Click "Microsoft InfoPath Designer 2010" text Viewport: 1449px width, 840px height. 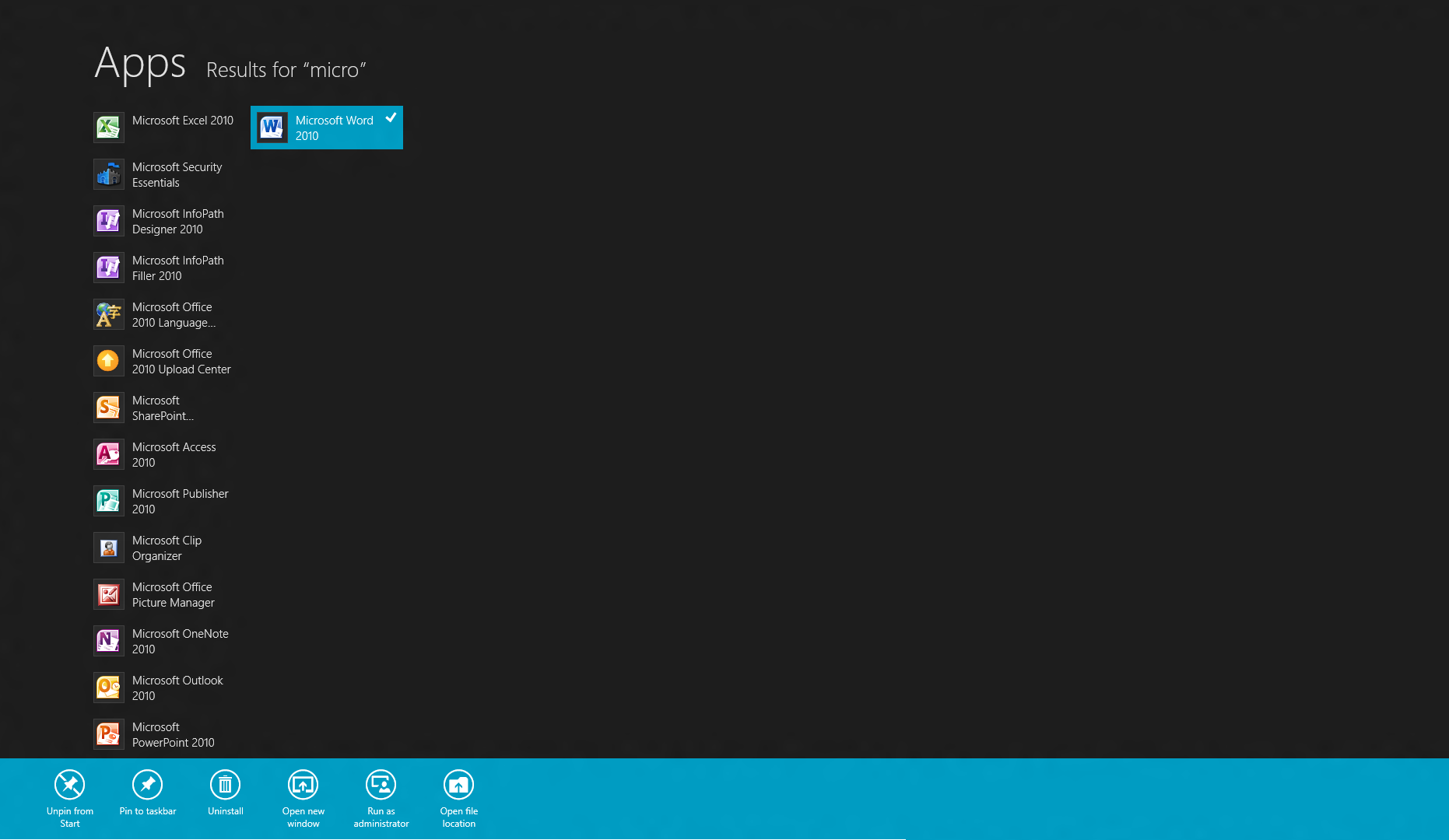pos(178,222)
